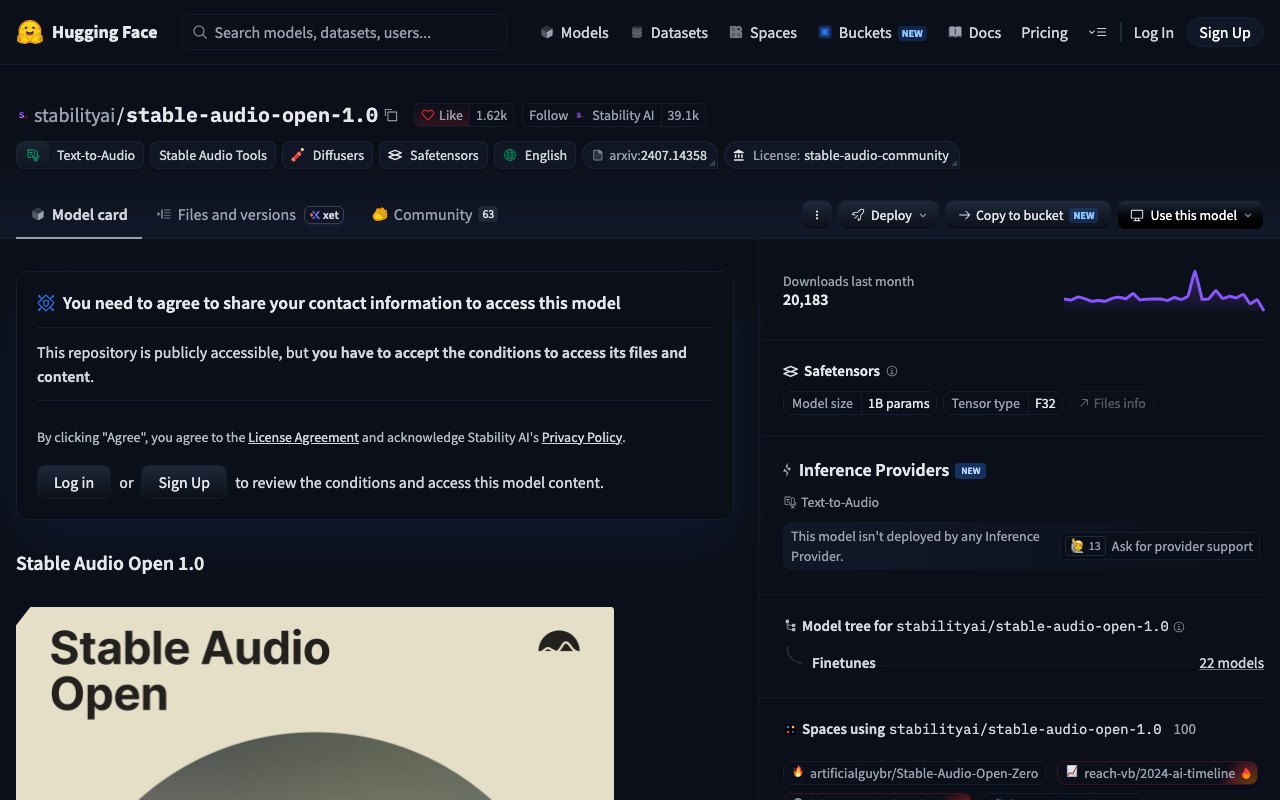Select the Text-to-Audio tag
The image size is (1280, 800).
click(80, 155)
